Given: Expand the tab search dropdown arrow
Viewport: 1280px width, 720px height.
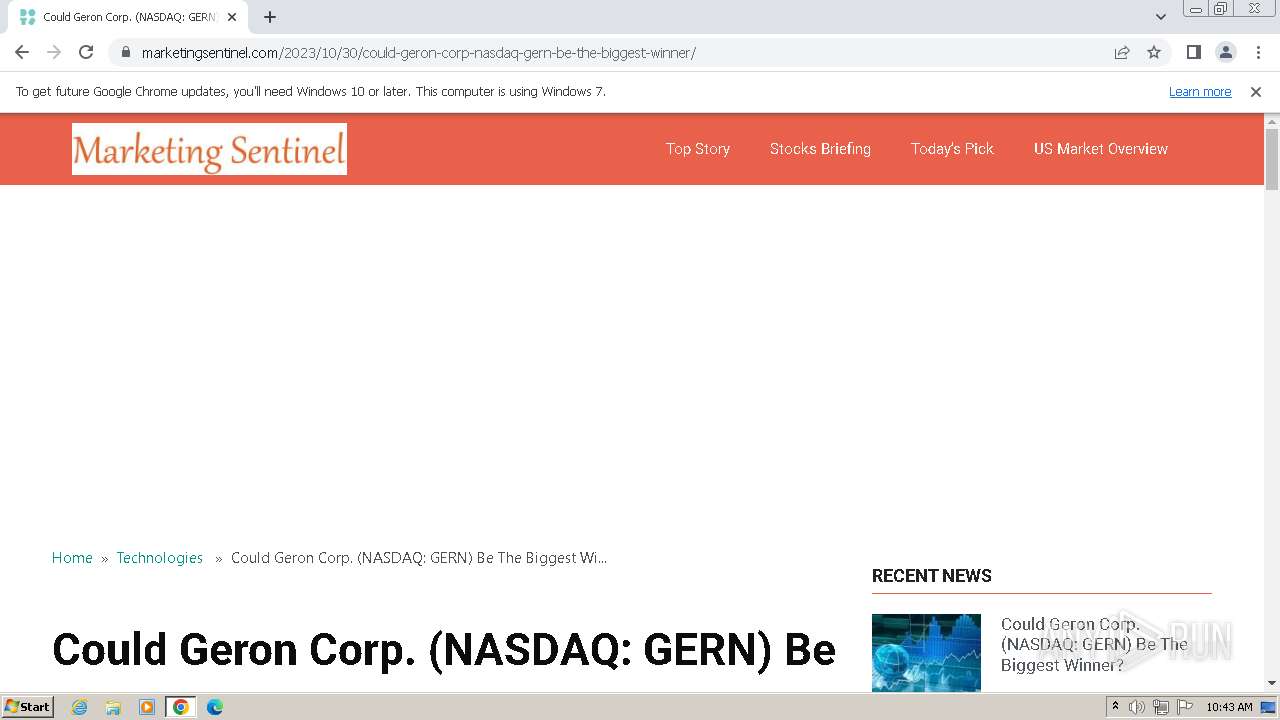Looking at the screenshot, I should pyautogui.click(x=1161, y=17).
